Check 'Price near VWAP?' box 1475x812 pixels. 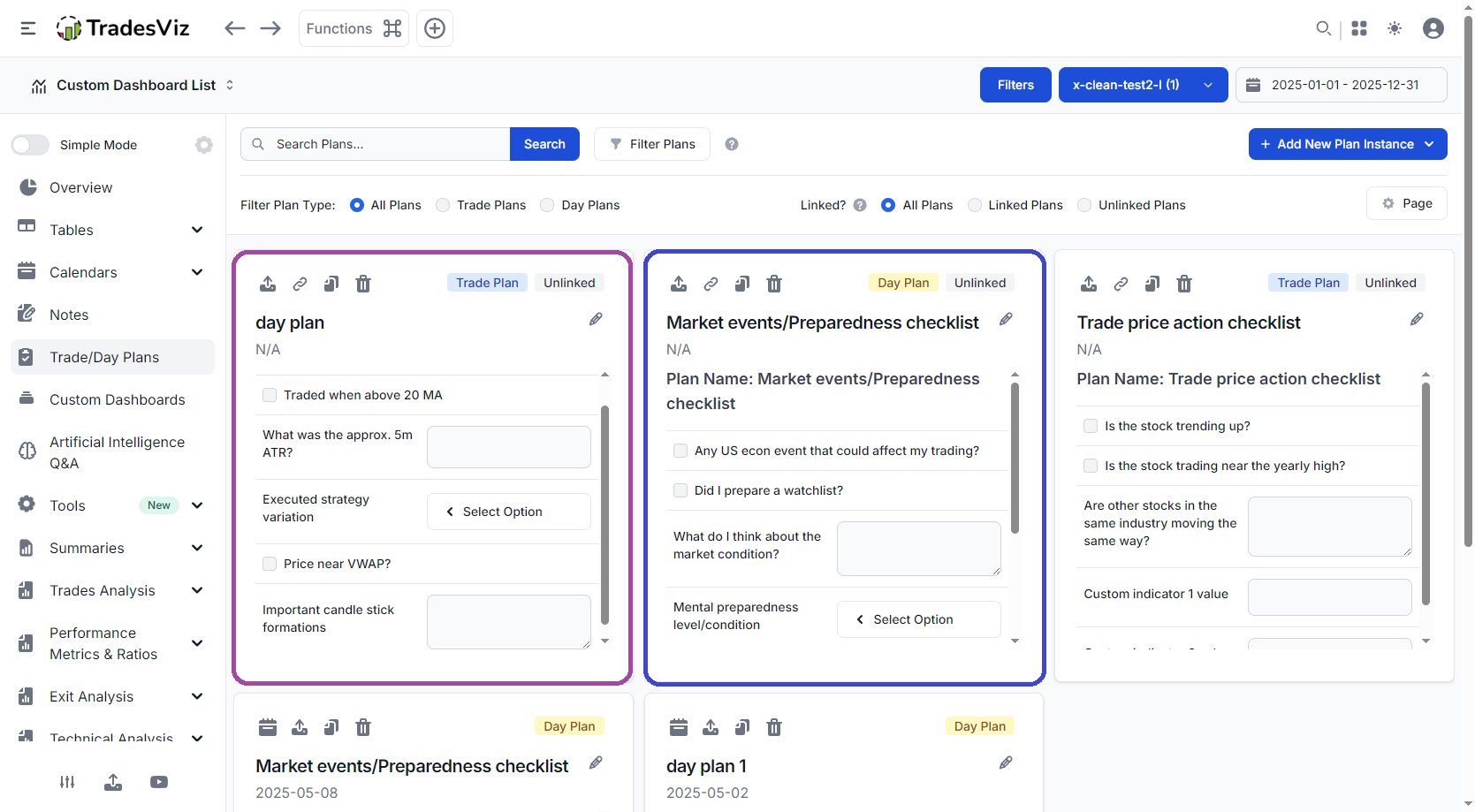tap(270, 564)
